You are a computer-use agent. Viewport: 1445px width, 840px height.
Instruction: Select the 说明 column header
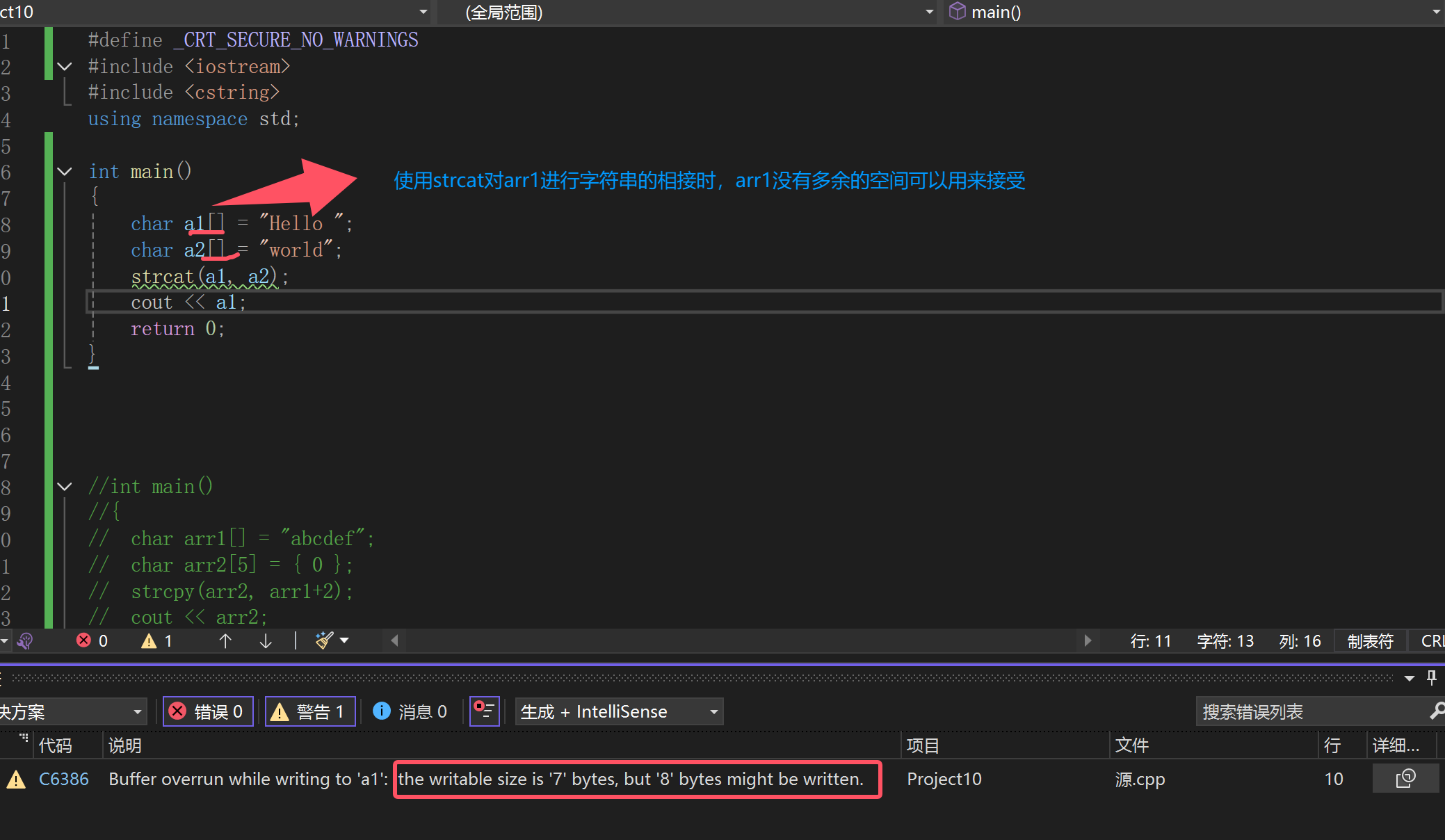pos(125,745)
